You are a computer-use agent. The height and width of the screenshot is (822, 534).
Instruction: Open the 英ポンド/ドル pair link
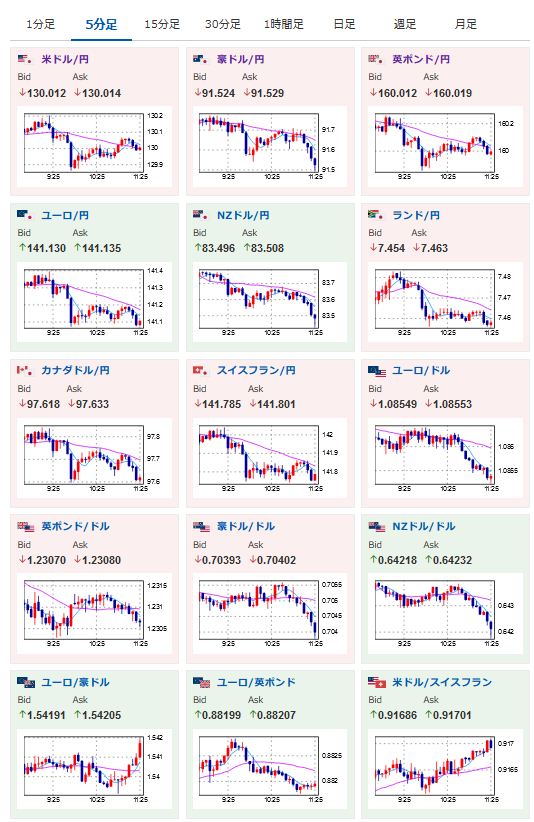75,526
